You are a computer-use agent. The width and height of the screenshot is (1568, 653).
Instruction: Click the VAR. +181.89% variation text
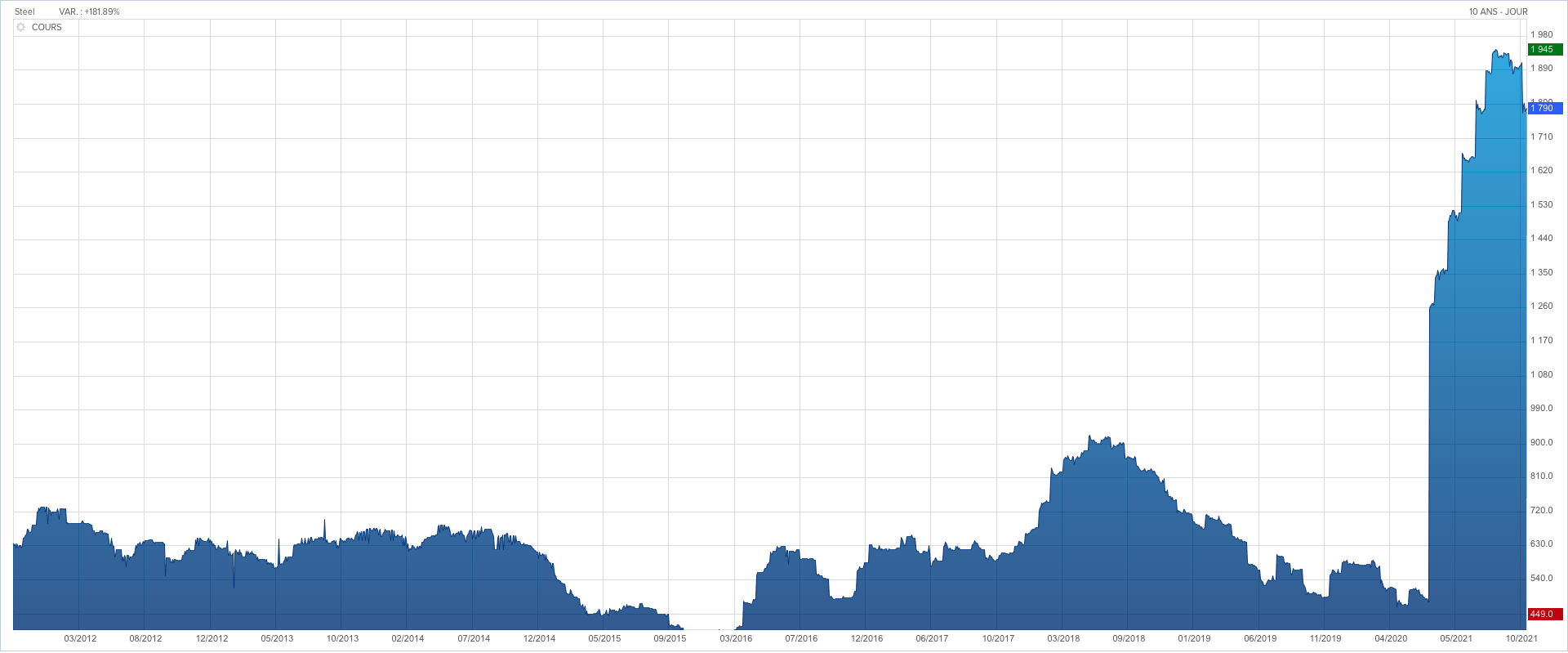pyautogui.click(x=89, y=11)
